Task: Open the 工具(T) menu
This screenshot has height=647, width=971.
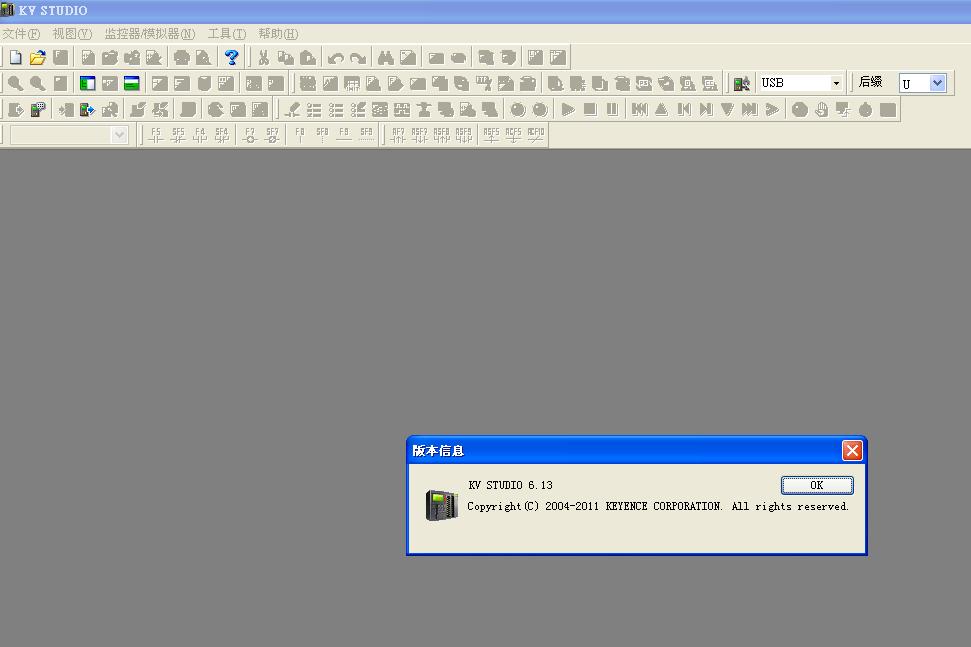Action: tap(226, 34)
